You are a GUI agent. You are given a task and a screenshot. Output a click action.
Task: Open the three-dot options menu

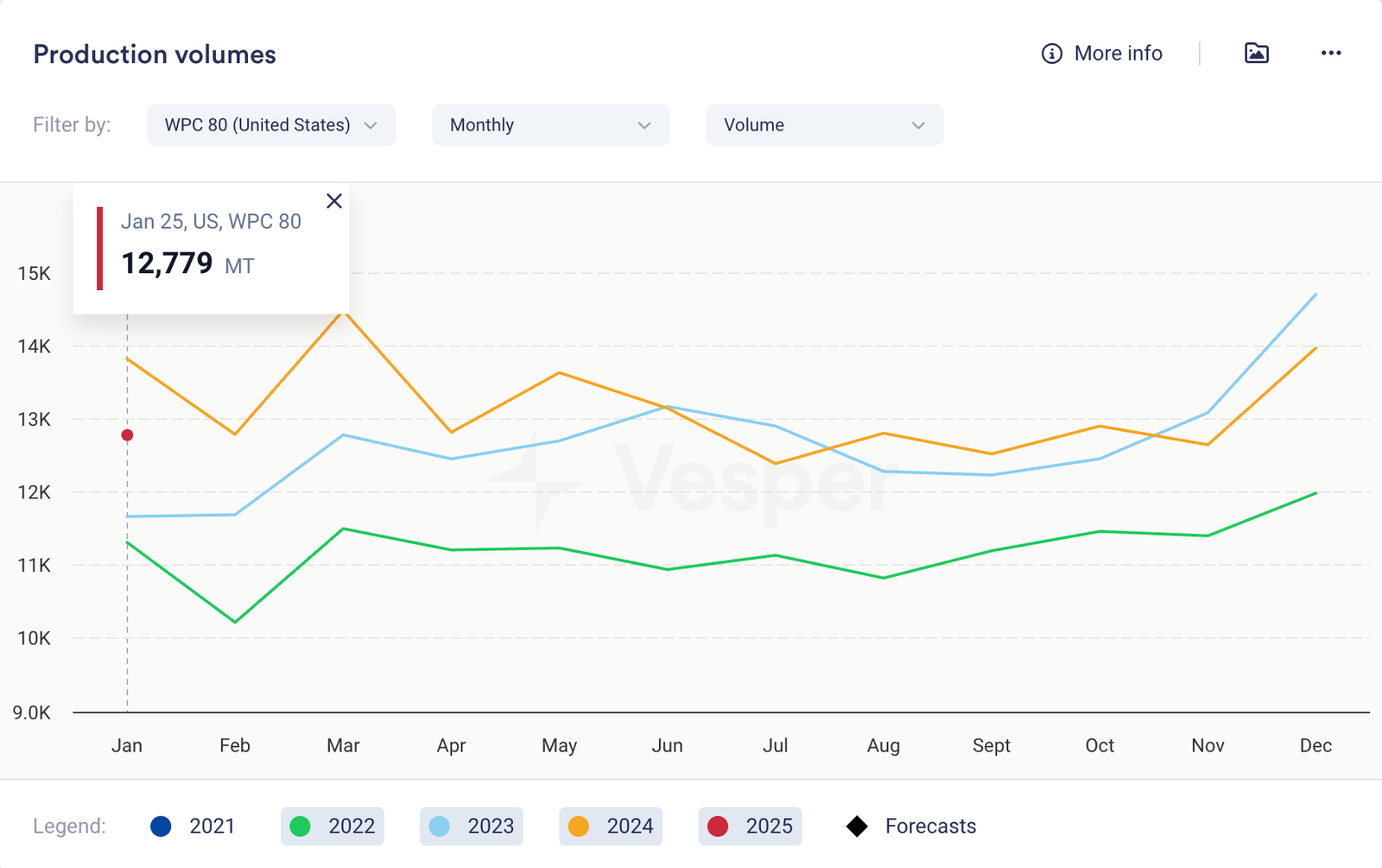pyautogui.click(x=1330, y=54)
